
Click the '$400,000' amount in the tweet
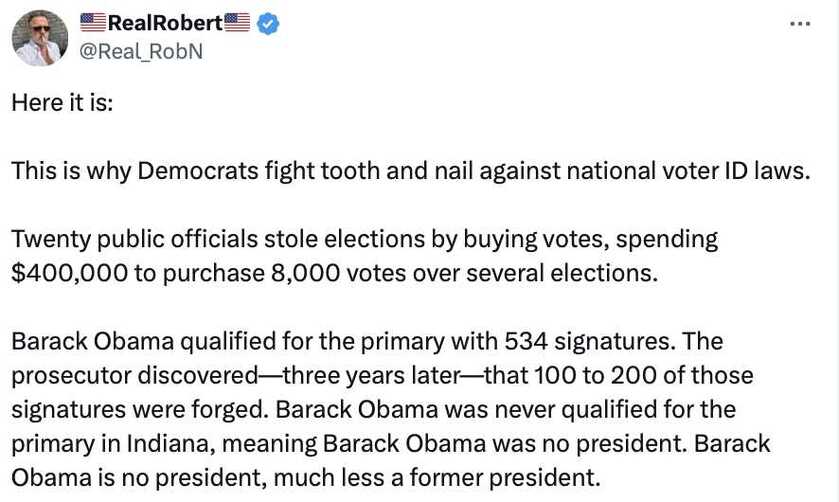pos(66,272)
